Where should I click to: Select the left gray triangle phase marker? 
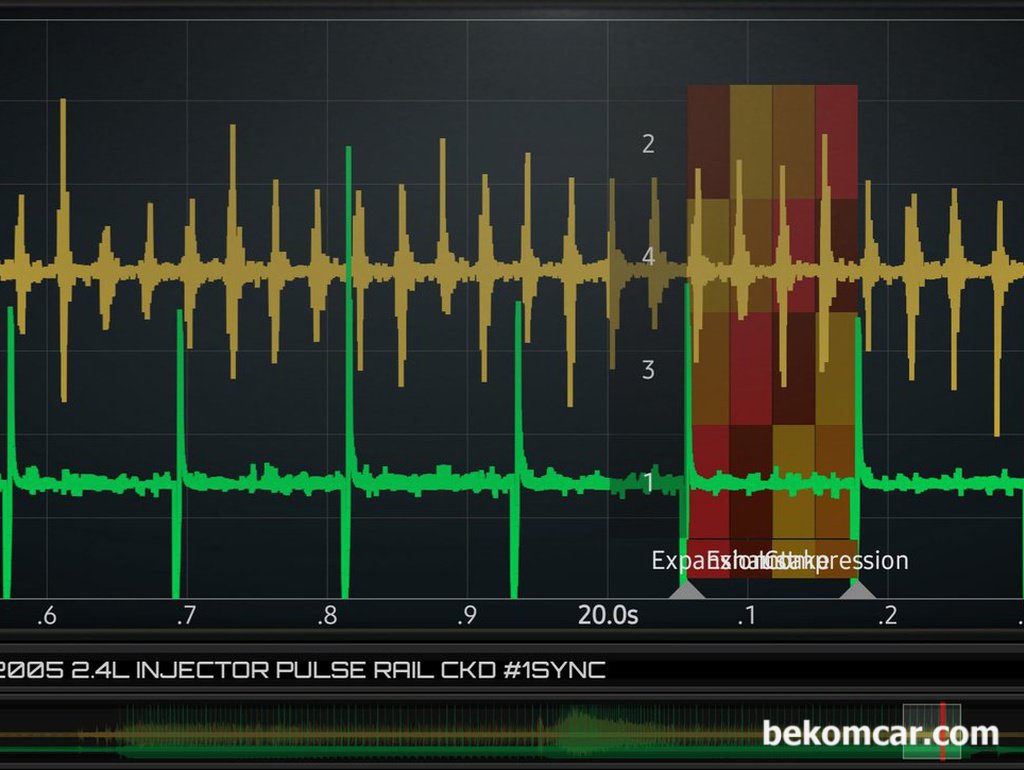(688, 590)
